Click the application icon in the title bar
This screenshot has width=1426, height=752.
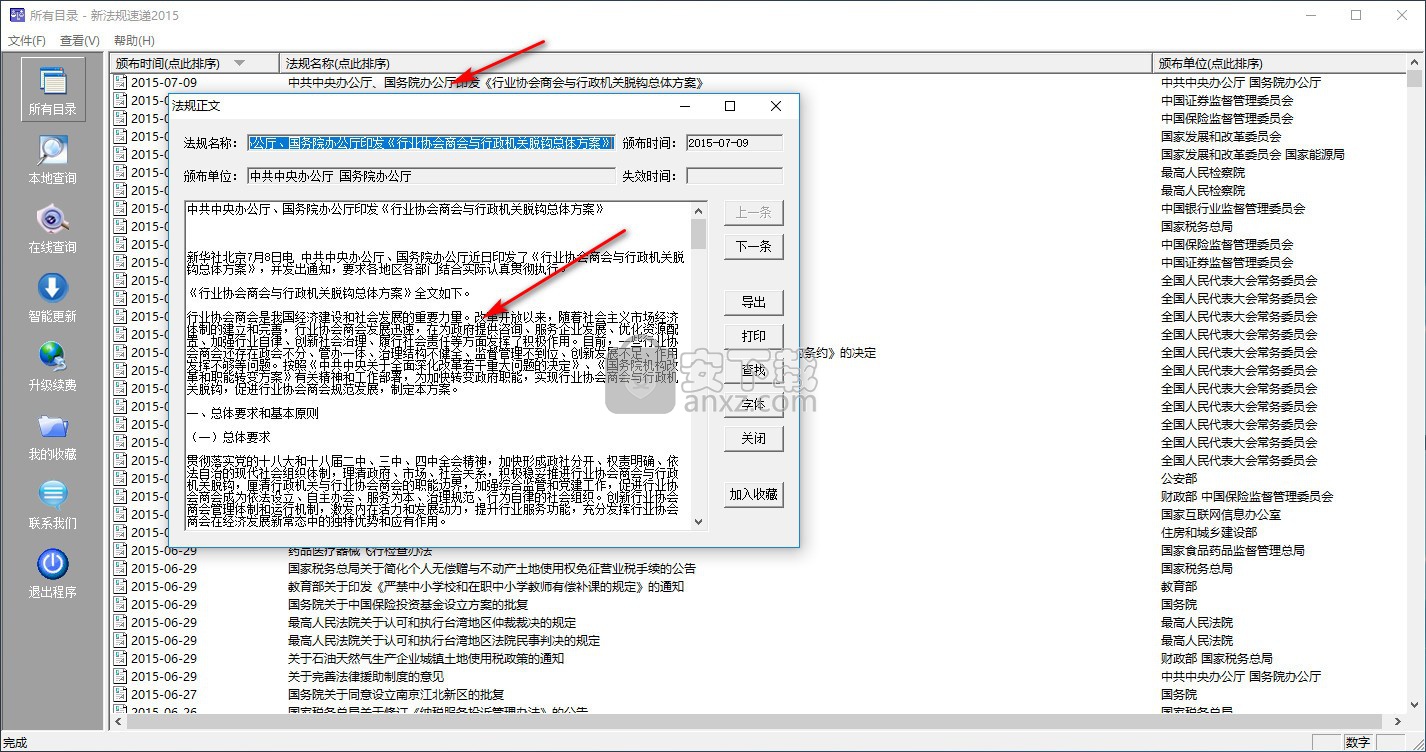[16, 15]
